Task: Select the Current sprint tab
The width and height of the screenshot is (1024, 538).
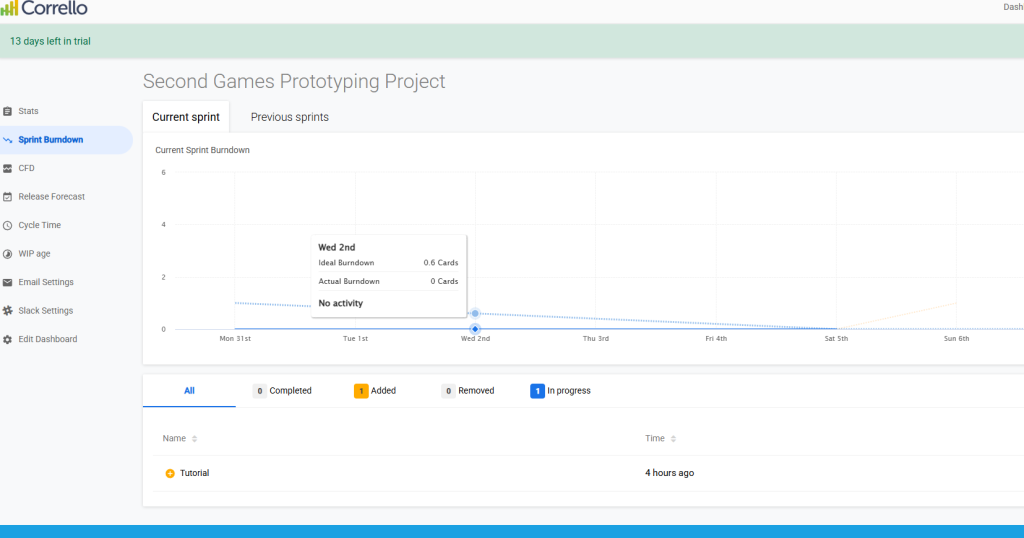Action: (185, 118)
